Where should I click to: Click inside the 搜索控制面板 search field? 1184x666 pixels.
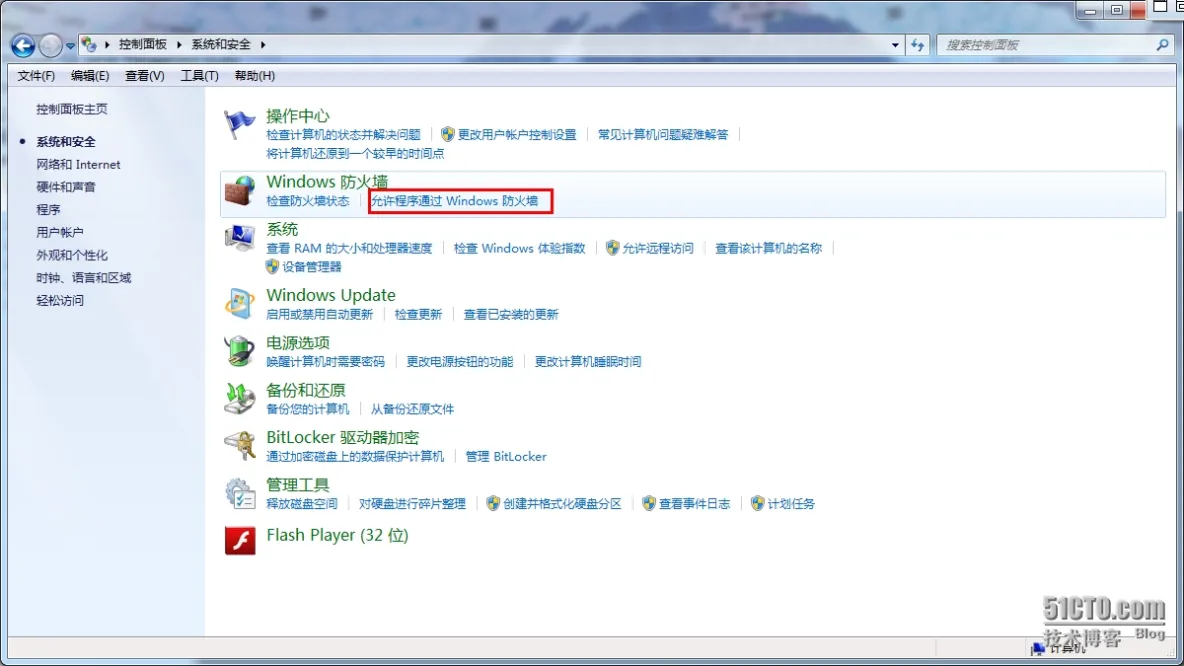pyautogui.click(x=1046, y=45)
